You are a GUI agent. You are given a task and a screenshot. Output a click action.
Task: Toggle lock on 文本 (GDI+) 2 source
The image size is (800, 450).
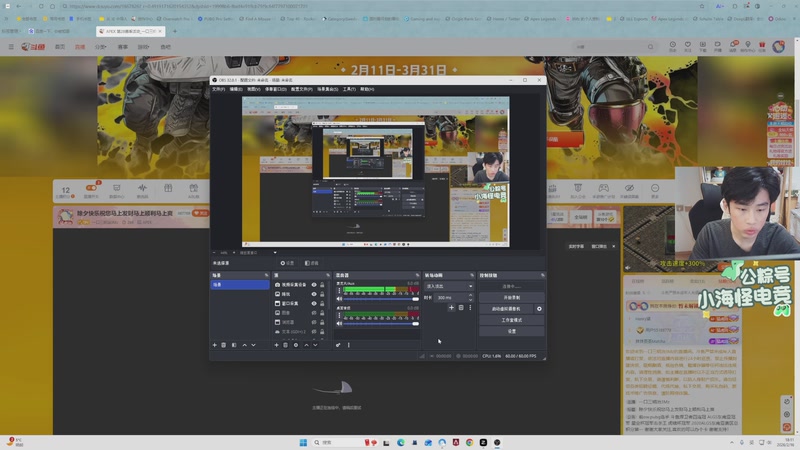[322, 332]
